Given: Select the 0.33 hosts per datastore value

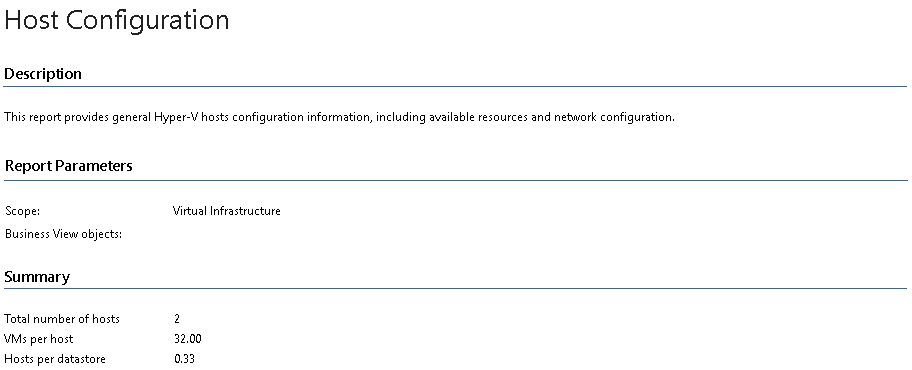Looking at the screenshot, I should click(x=184, y=359).
